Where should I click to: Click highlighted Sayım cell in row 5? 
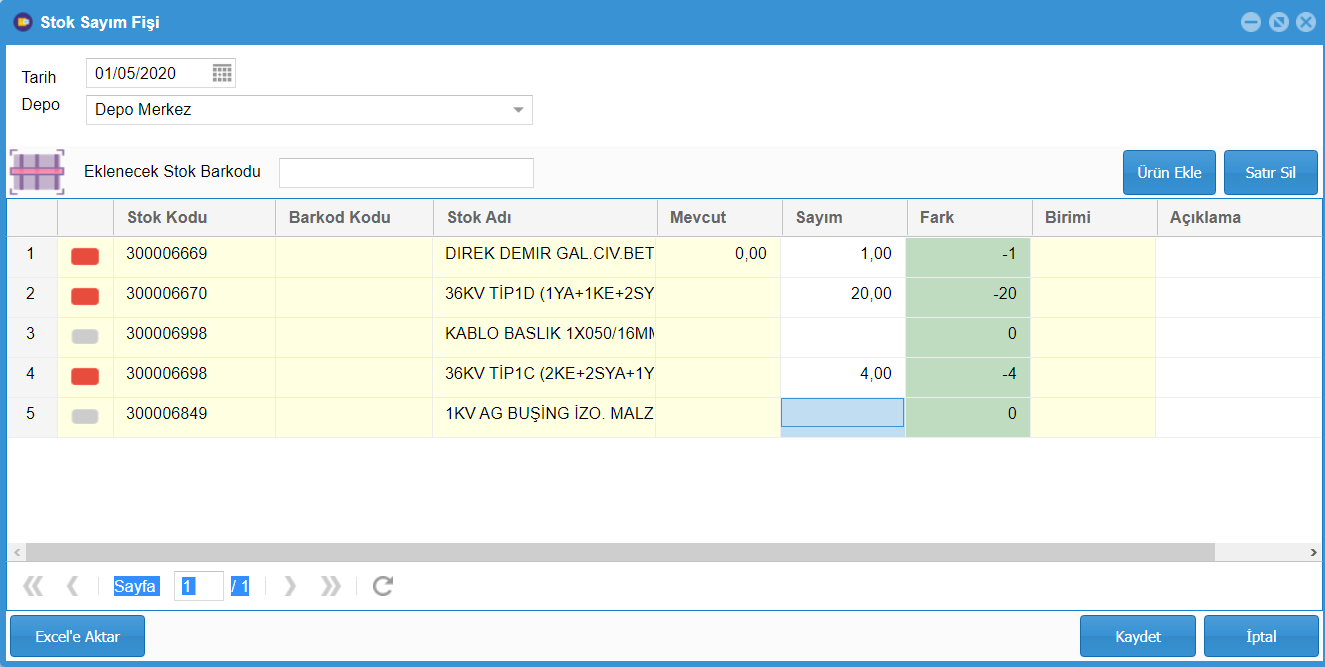[x=843, y=413]
